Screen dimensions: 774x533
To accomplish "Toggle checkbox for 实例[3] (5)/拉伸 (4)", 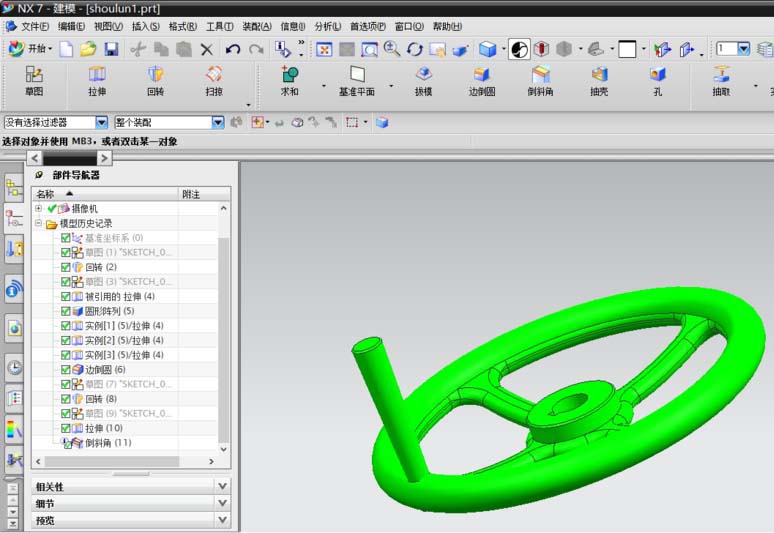I will tap(65, 355).
